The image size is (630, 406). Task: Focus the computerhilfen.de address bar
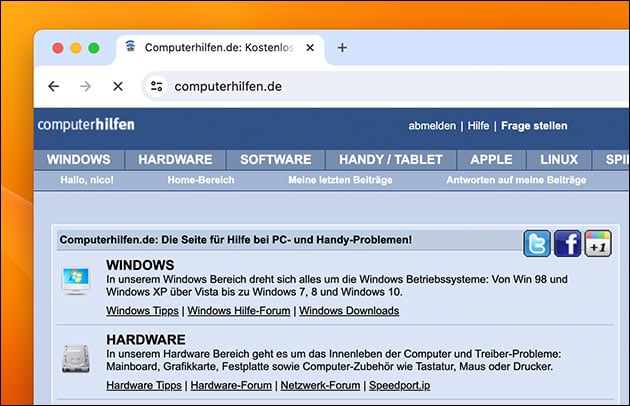click(x=386, y=86)
